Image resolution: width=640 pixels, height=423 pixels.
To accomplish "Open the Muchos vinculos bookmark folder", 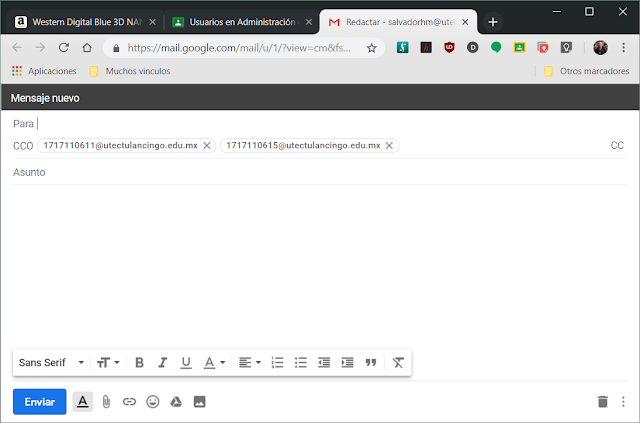I will point(130,71).
